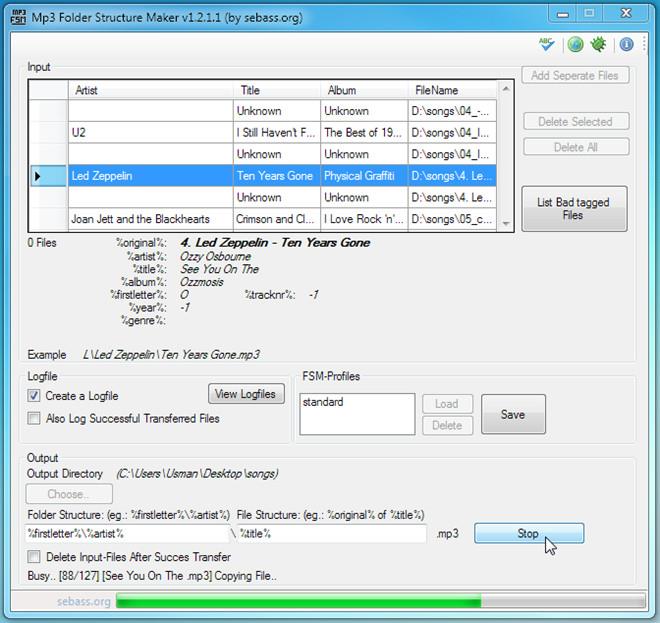The image size is (660, 623).
Task: Select the U2 row in the input table
Action: click(x=150, y=133)
